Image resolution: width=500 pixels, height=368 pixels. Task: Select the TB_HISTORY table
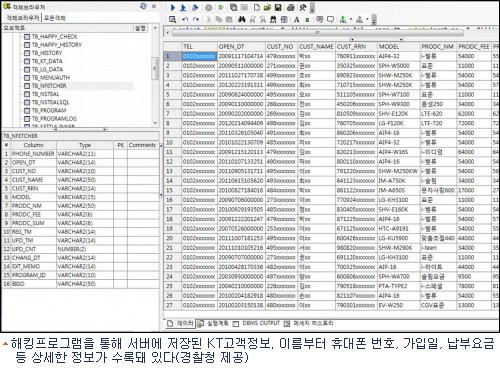tap(47, 53)
